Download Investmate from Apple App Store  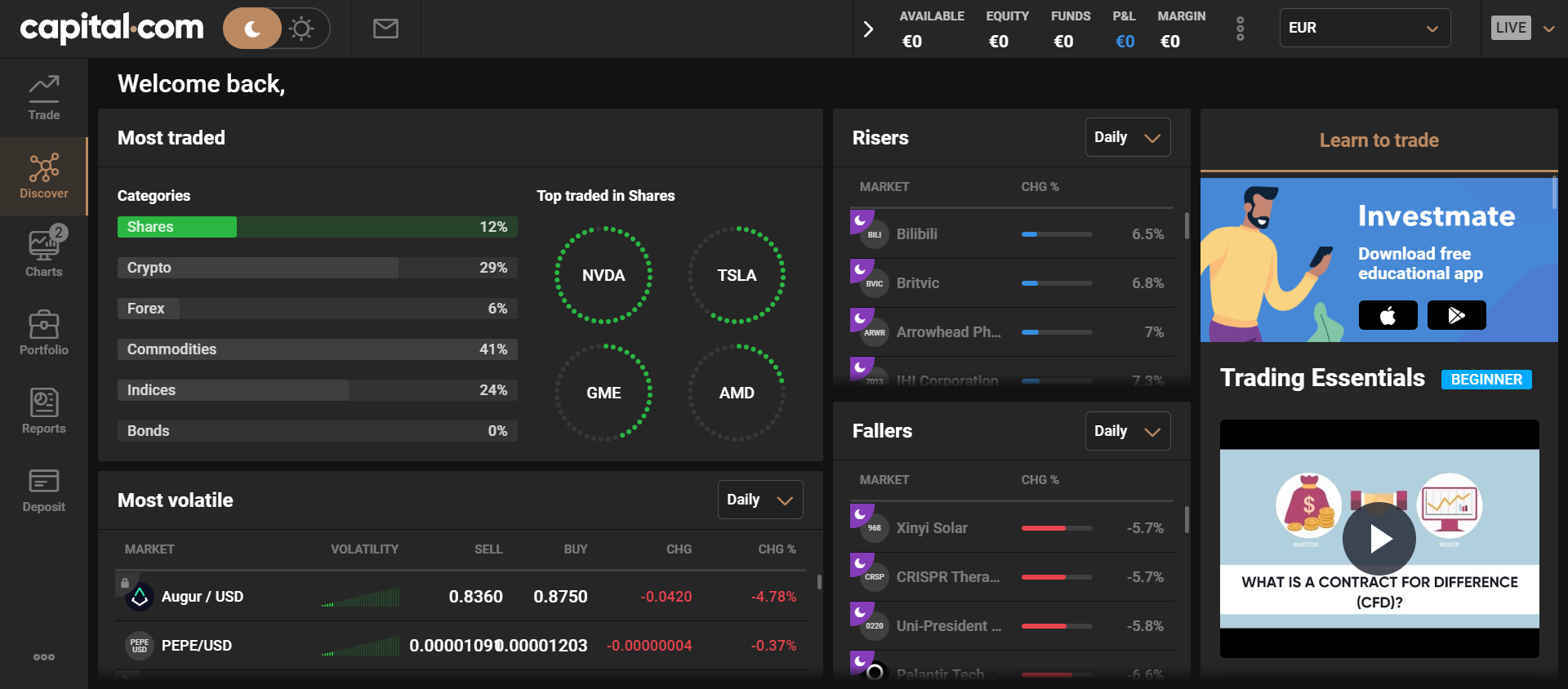[x=1388, y=315]
